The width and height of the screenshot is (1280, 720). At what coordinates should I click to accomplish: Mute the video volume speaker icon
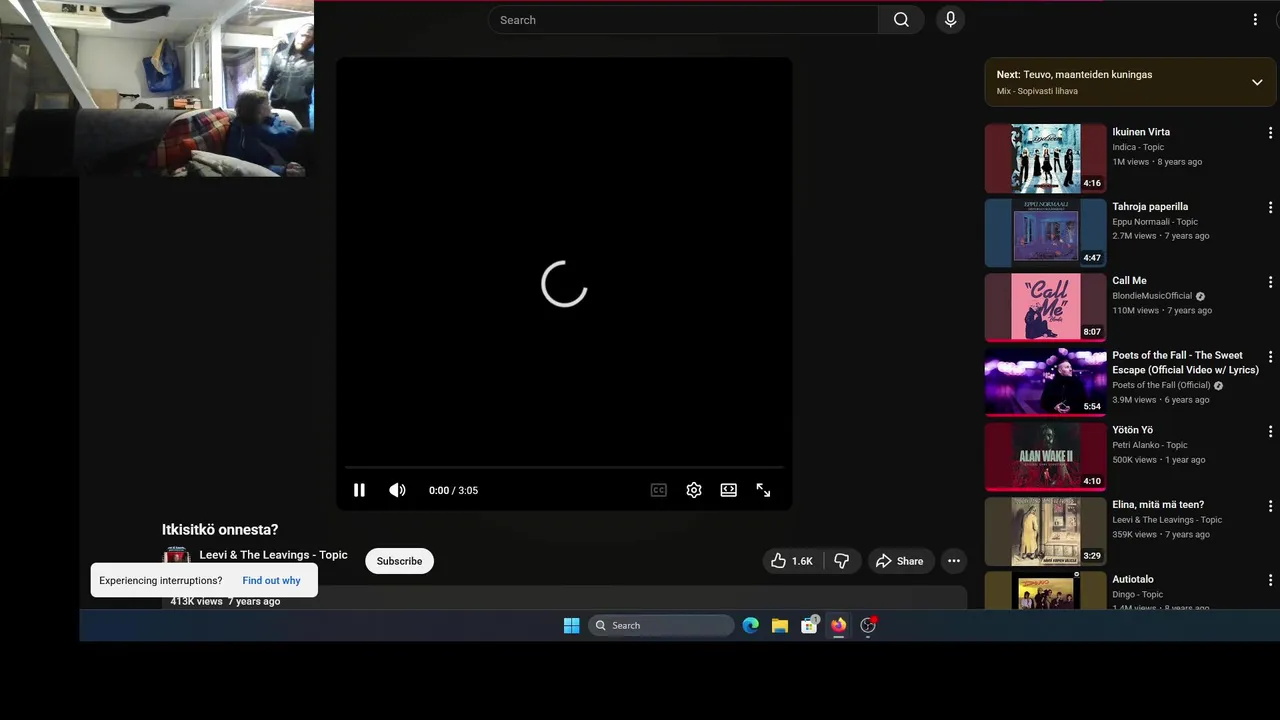click(397, 490)
